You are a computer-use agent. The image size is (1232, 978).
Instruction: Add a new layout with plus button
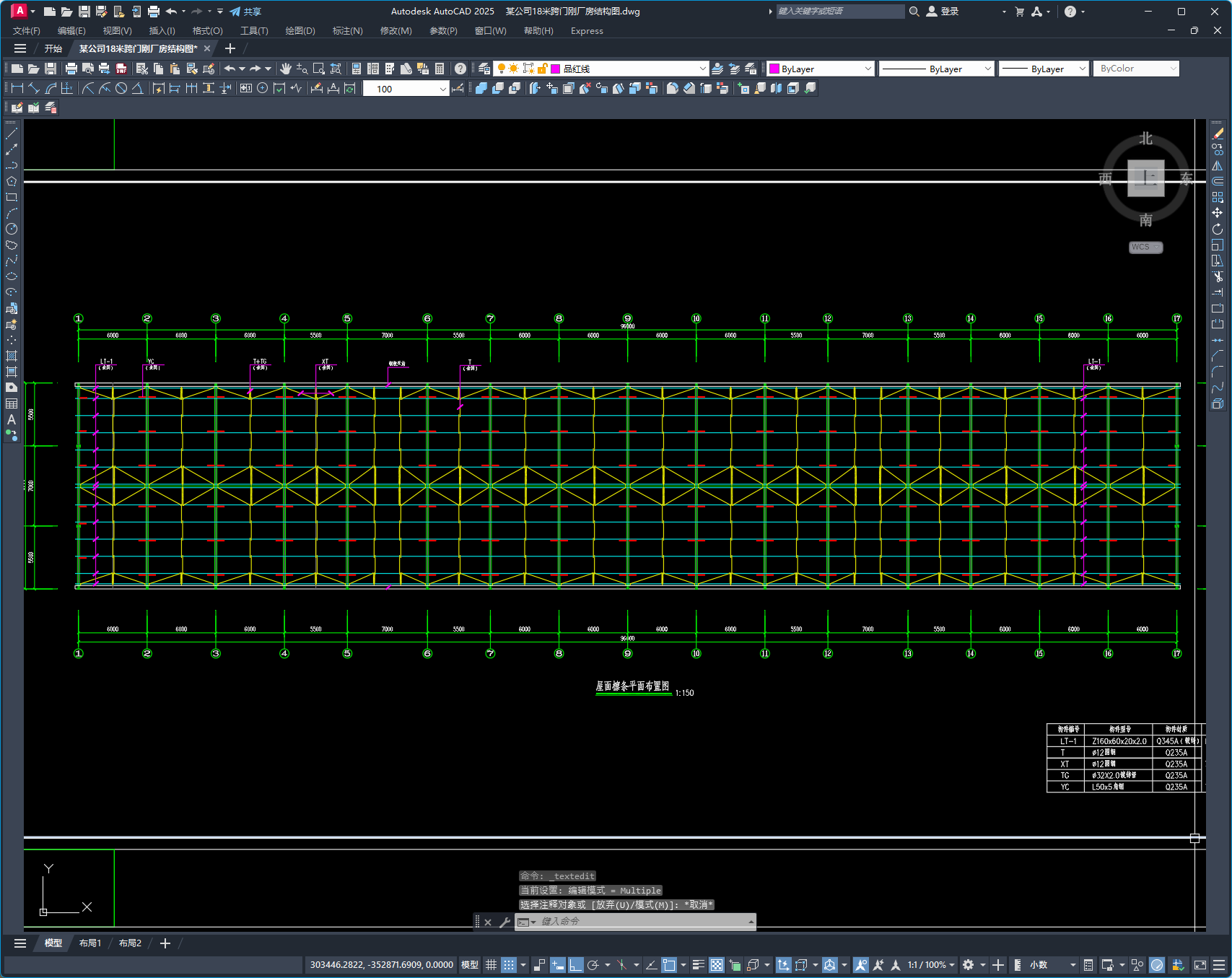click(165, 943)
